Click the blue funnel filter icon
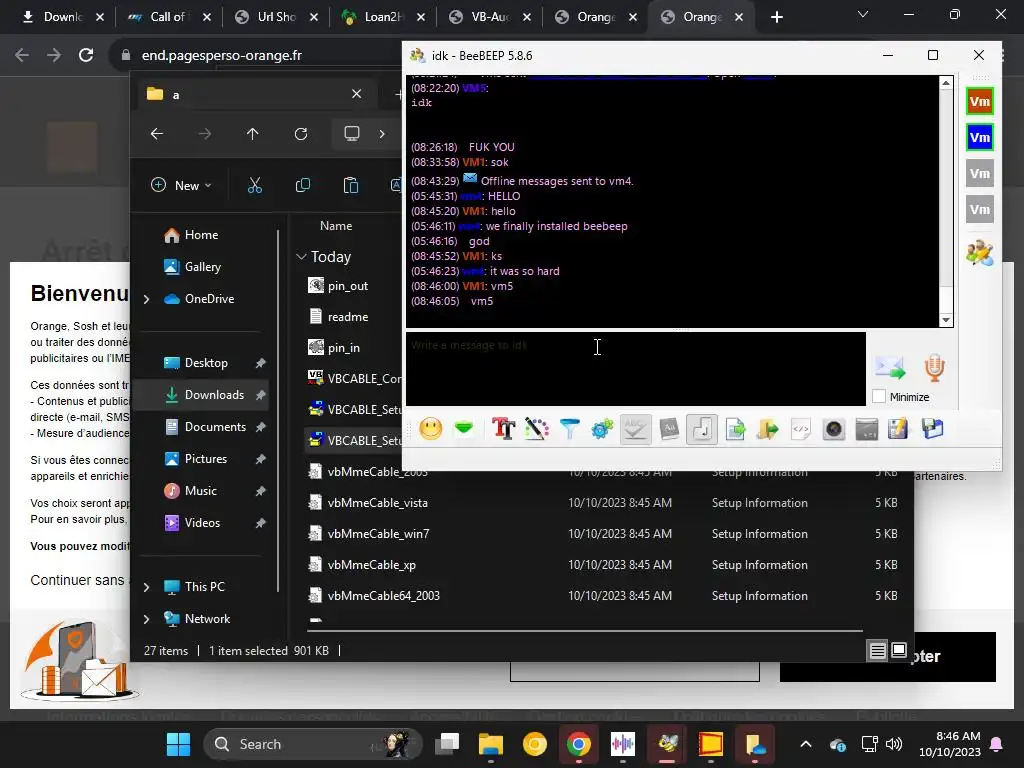The width and height of the screenshot is (1024, 768). (569, 429)
